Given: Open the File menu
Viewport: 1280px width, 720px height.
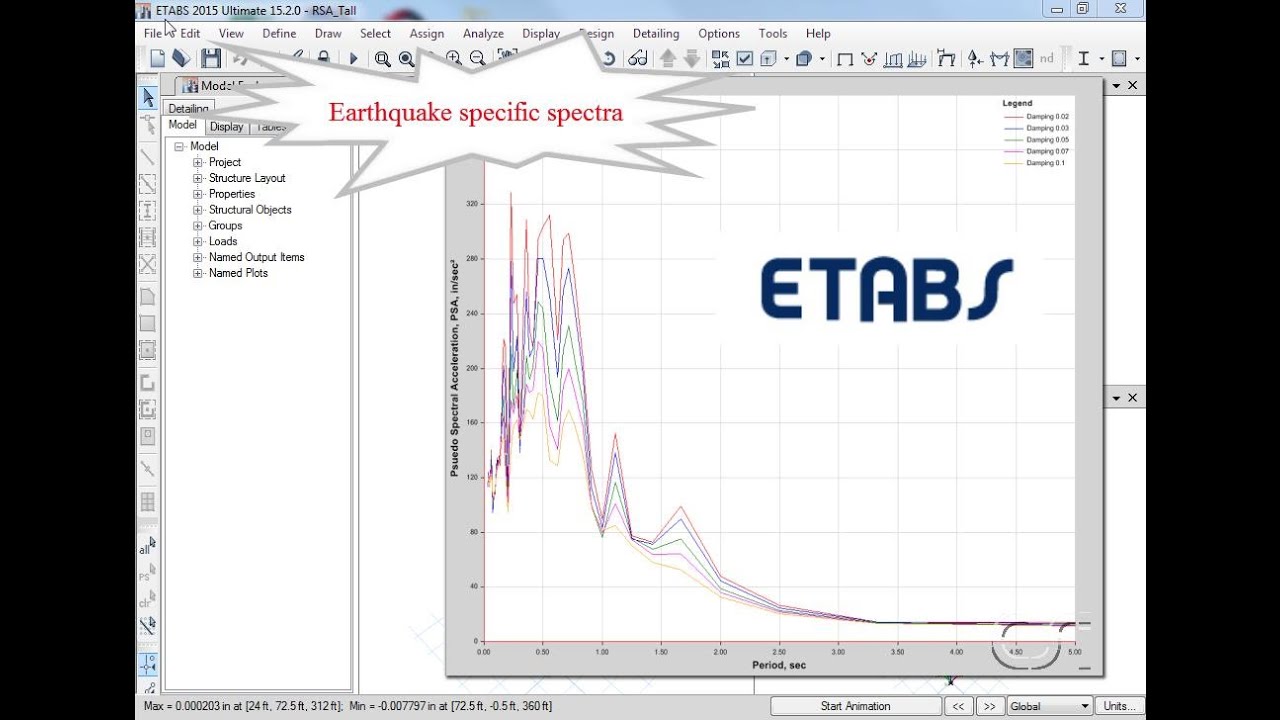Looking at the screenshot, I should tap(152, 33).
